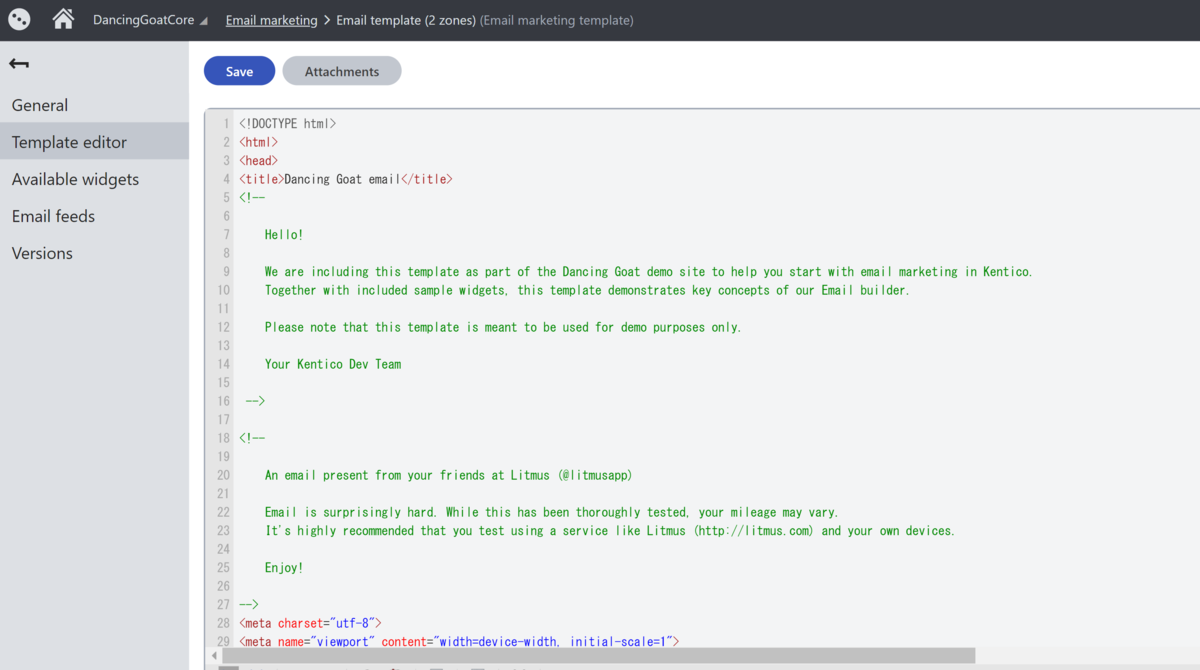Click the meta viewport line
This screenshot has width=1200, height=670.
459,641
